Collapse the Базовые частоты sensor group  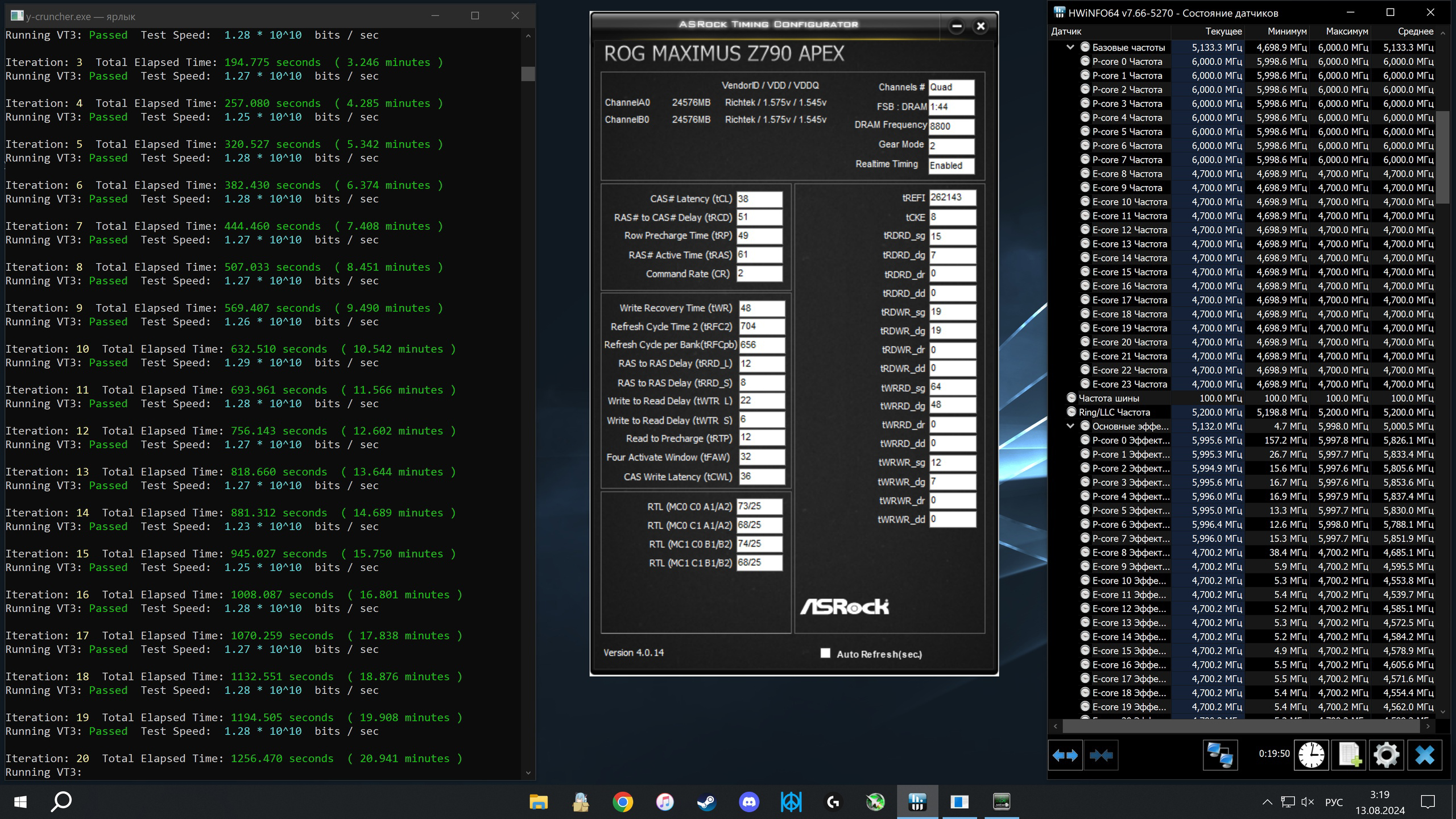1070,47
